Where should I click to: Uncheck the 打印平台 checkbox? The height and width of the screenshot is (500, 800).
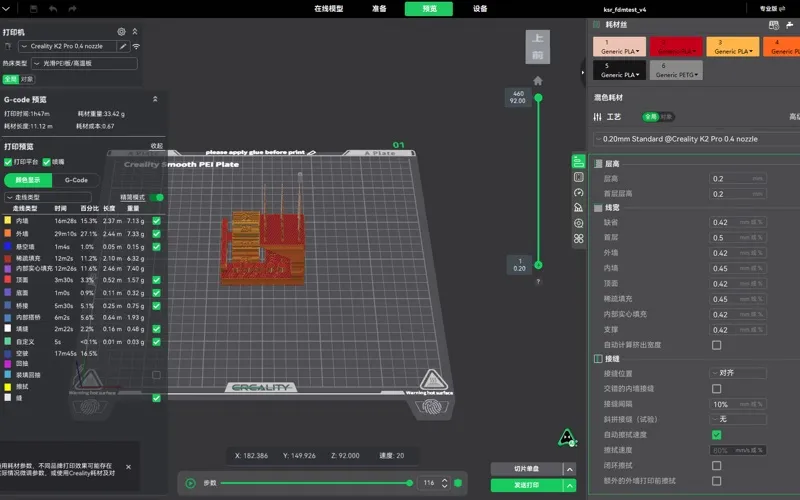click(x=8, y=162)
